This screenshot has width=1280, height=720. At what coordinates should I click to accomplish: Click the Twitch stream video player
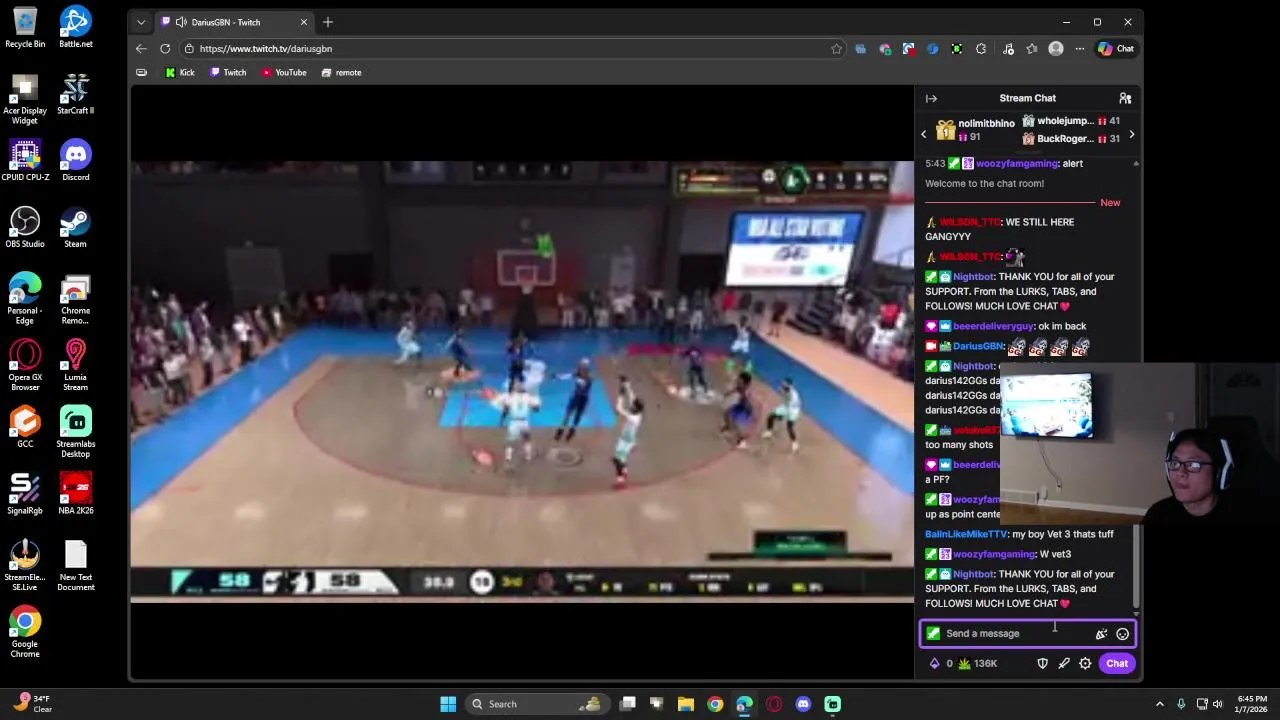coord(521,381)
